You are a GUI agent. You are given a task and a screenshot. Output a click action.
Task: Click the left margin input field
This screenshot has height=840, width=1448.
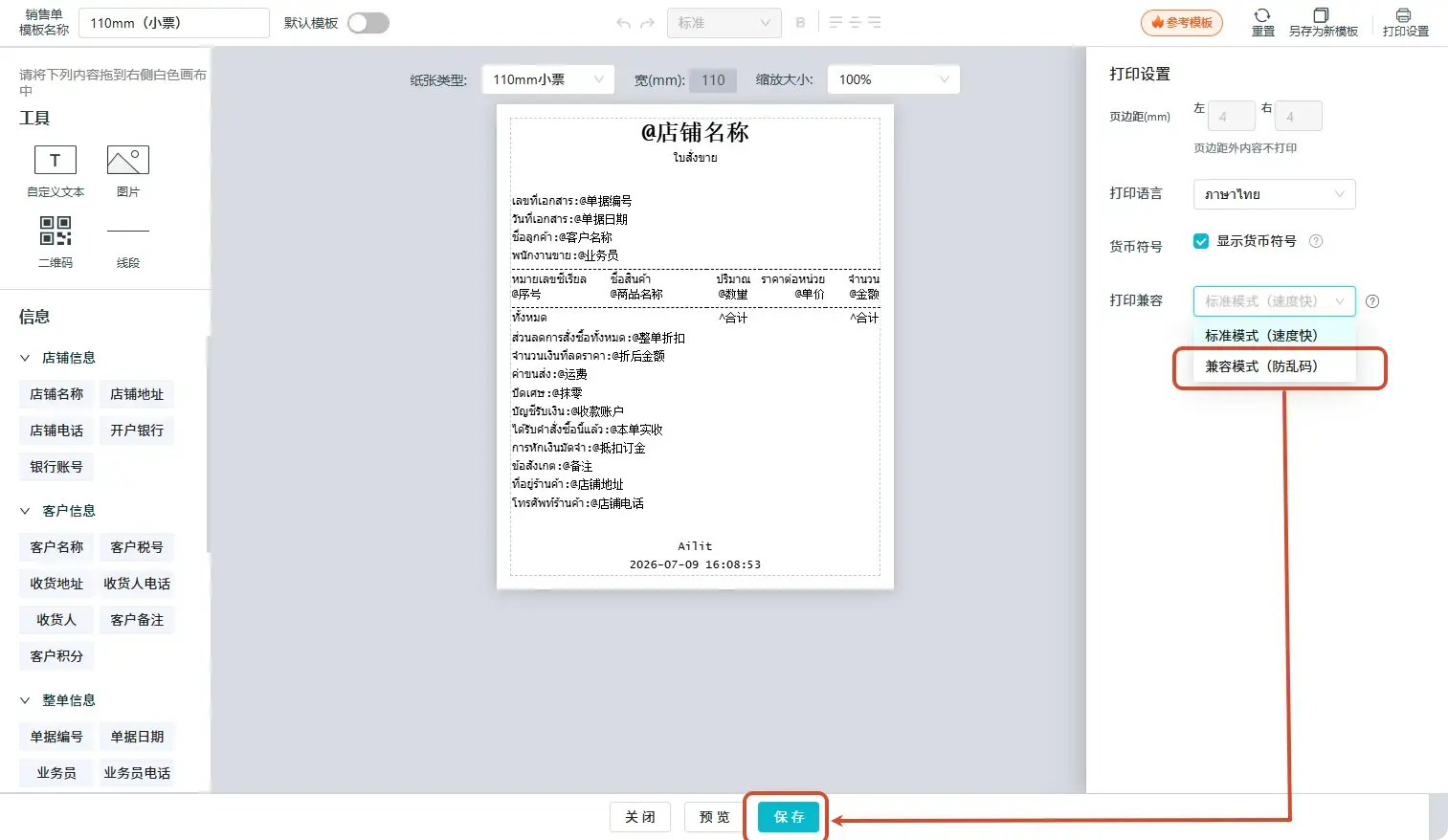pos(1232,116)
